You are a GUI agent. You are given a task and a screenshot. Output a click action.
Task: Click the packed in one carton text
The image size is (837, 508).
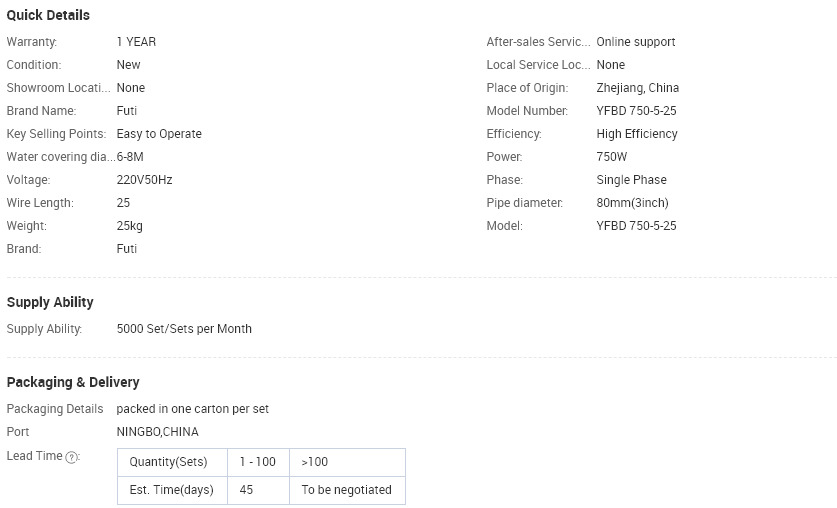[x=193, y=409]
